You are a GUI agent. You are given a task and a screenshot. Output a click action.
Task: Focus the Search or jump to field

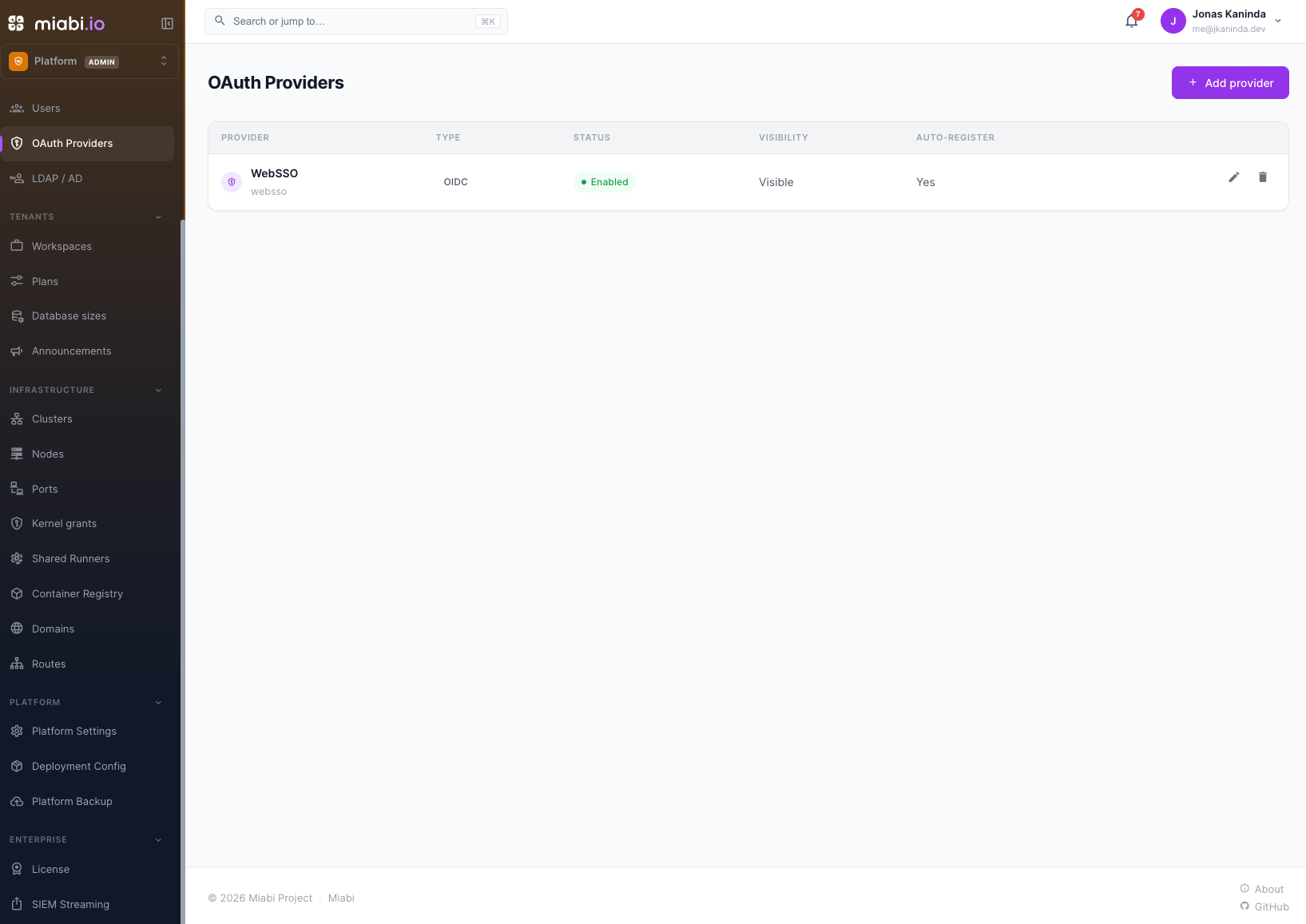pyautogui.click(x=356, y=22)
